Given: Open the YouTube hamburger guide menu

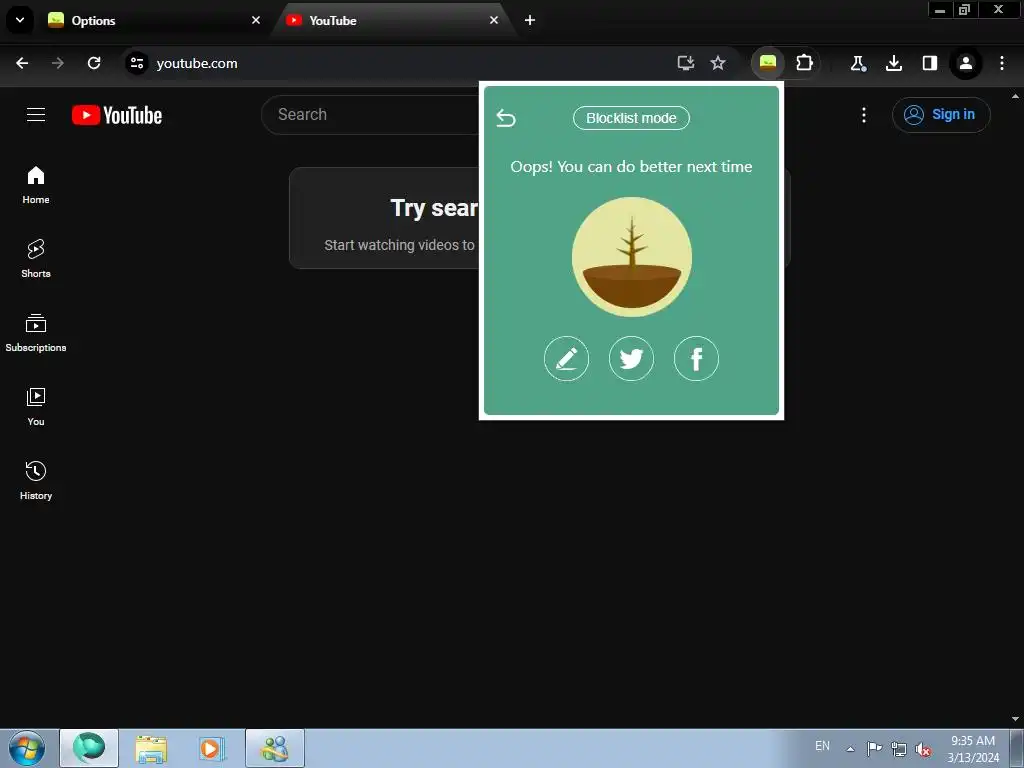Looking at the screenshot, I should [x=36, y=115].
